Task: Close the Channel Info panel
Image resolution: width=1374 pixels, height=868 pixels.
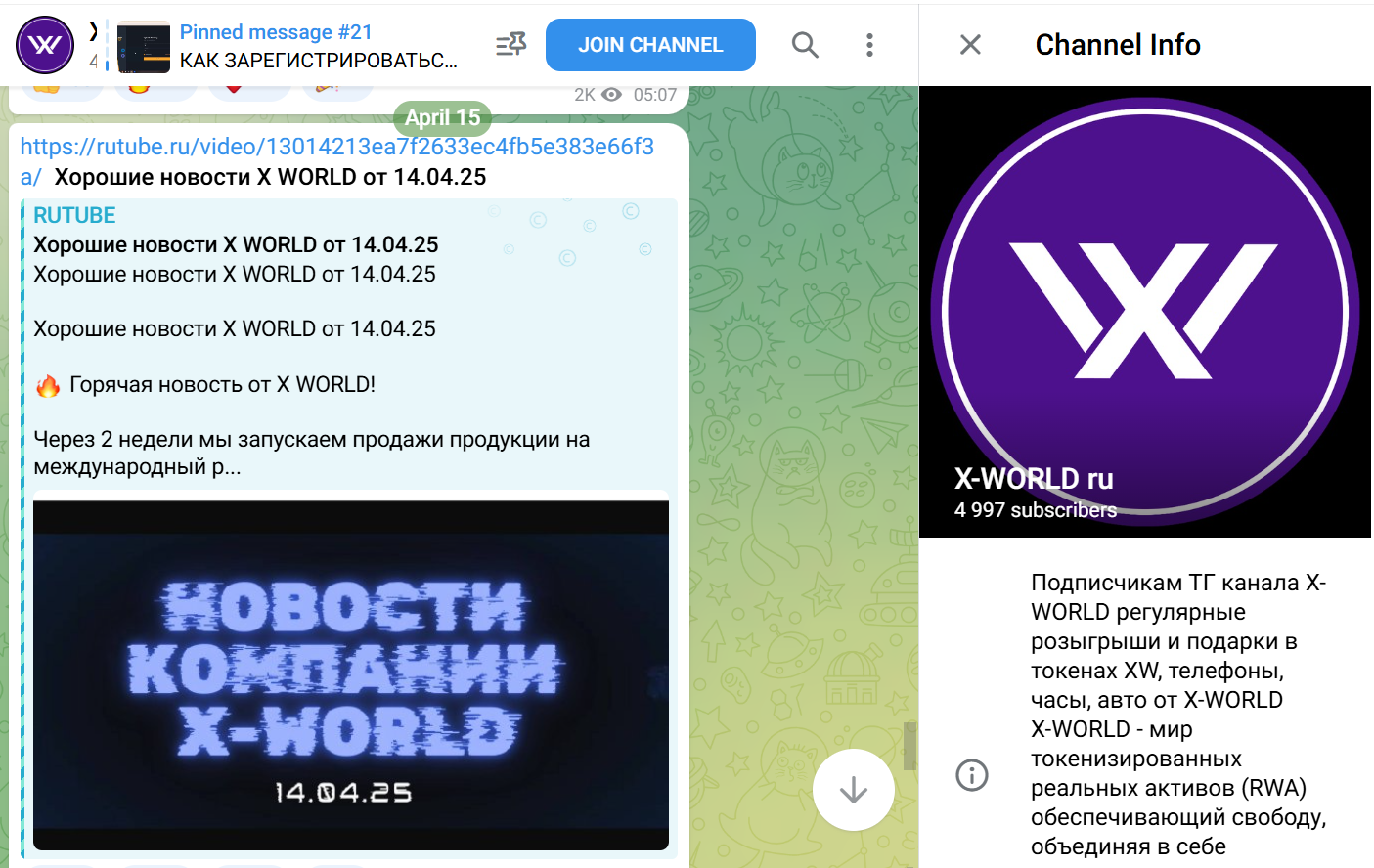Action: point(970,45)
